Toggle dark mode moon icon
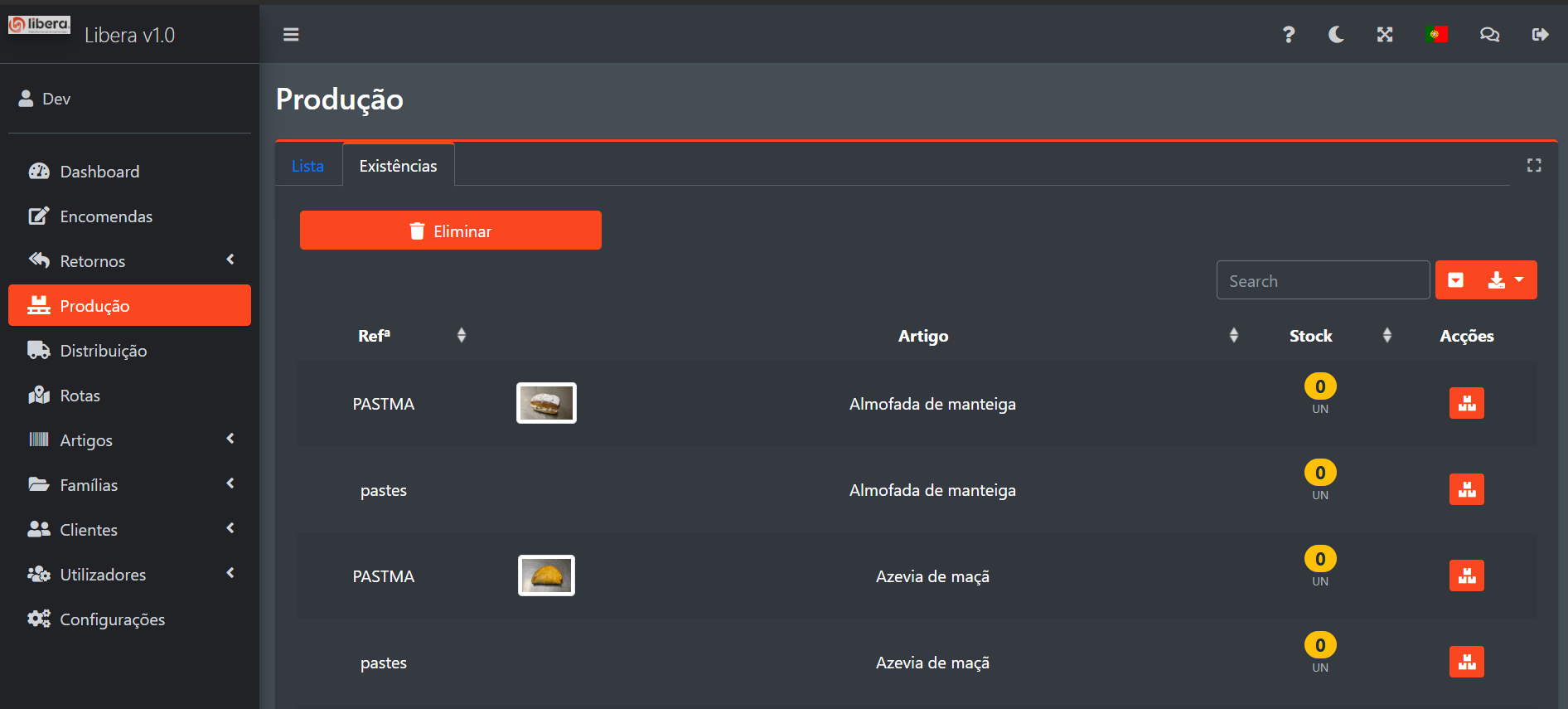The height and width of the screenshot is (709, 1568). tap(1336, 35)
